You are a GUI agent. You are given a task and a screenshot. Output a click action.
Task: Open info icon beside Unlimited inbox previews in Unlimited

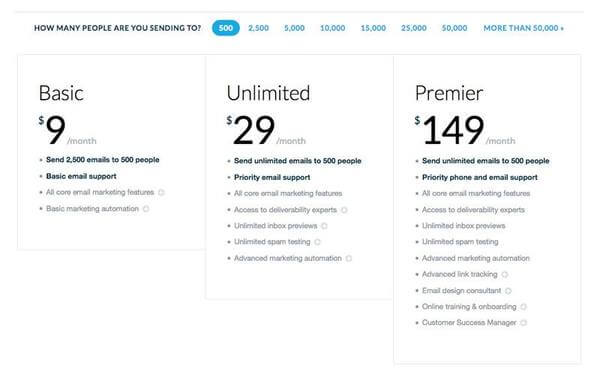pos(324,226)
